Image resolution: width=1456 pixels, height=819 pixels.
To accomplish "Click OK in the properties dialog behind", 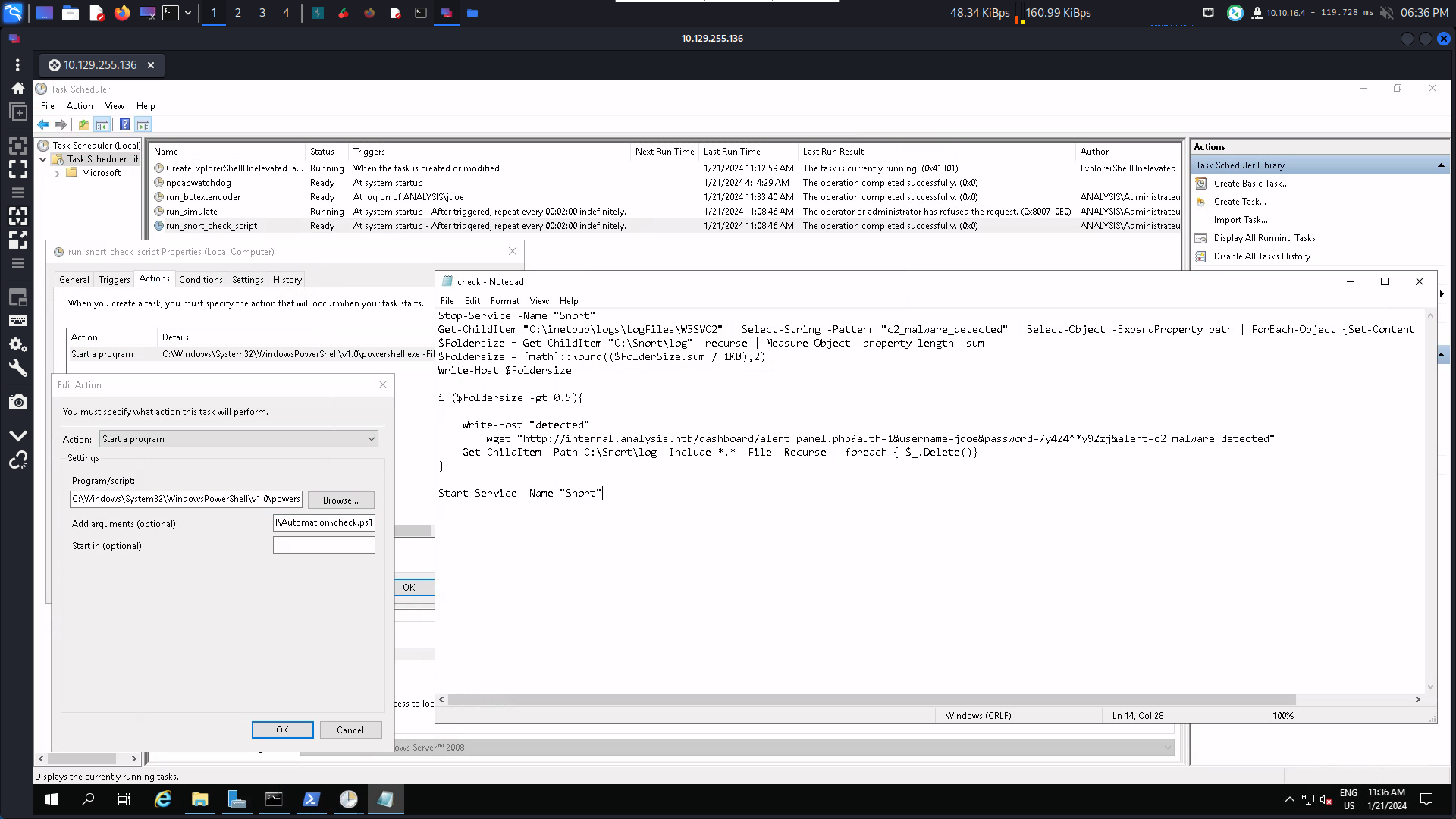I will [x=414, y=588].
